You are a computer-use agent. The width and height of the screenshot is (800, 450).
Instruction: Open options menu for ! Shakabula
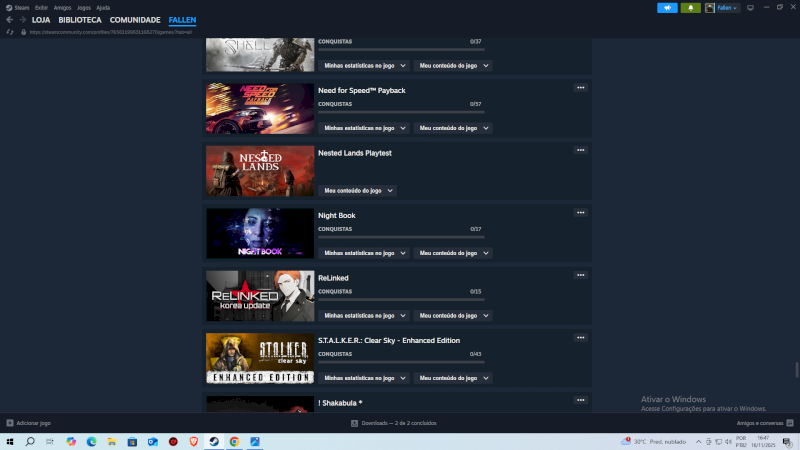[581, 400]
